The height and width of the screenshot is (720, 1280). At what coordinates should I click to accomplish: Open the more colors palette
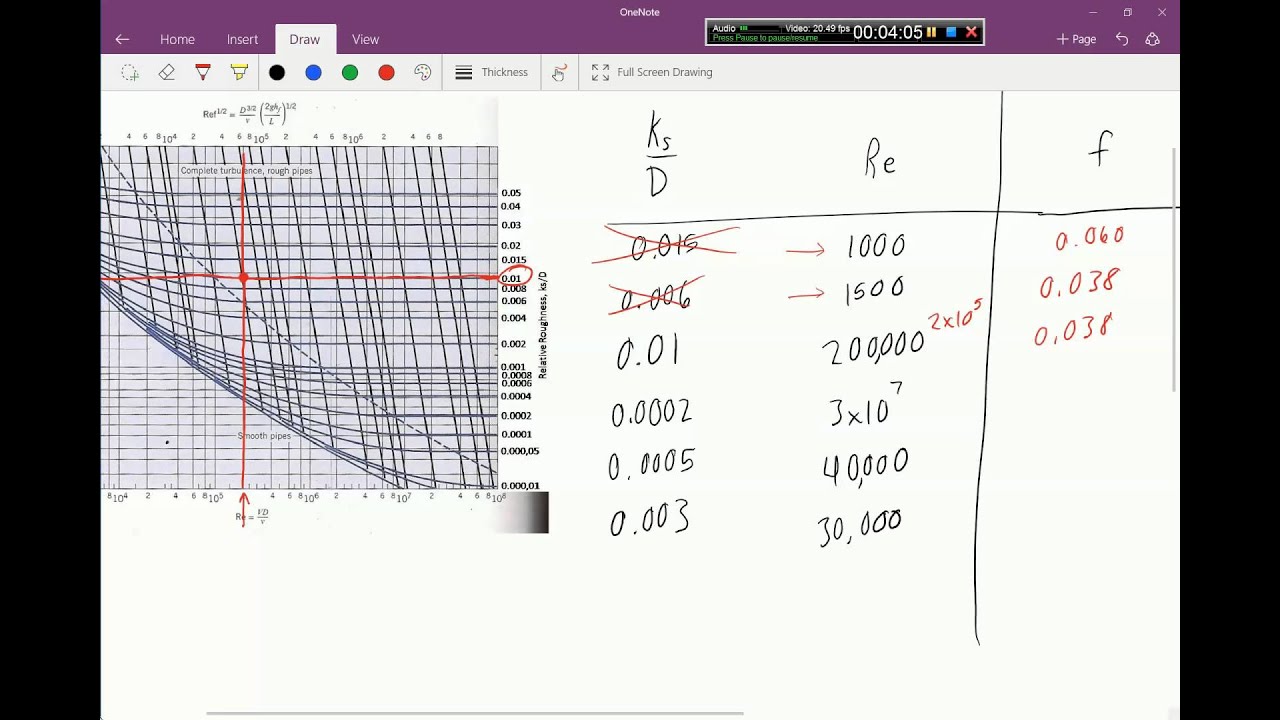tap(423, 72)
